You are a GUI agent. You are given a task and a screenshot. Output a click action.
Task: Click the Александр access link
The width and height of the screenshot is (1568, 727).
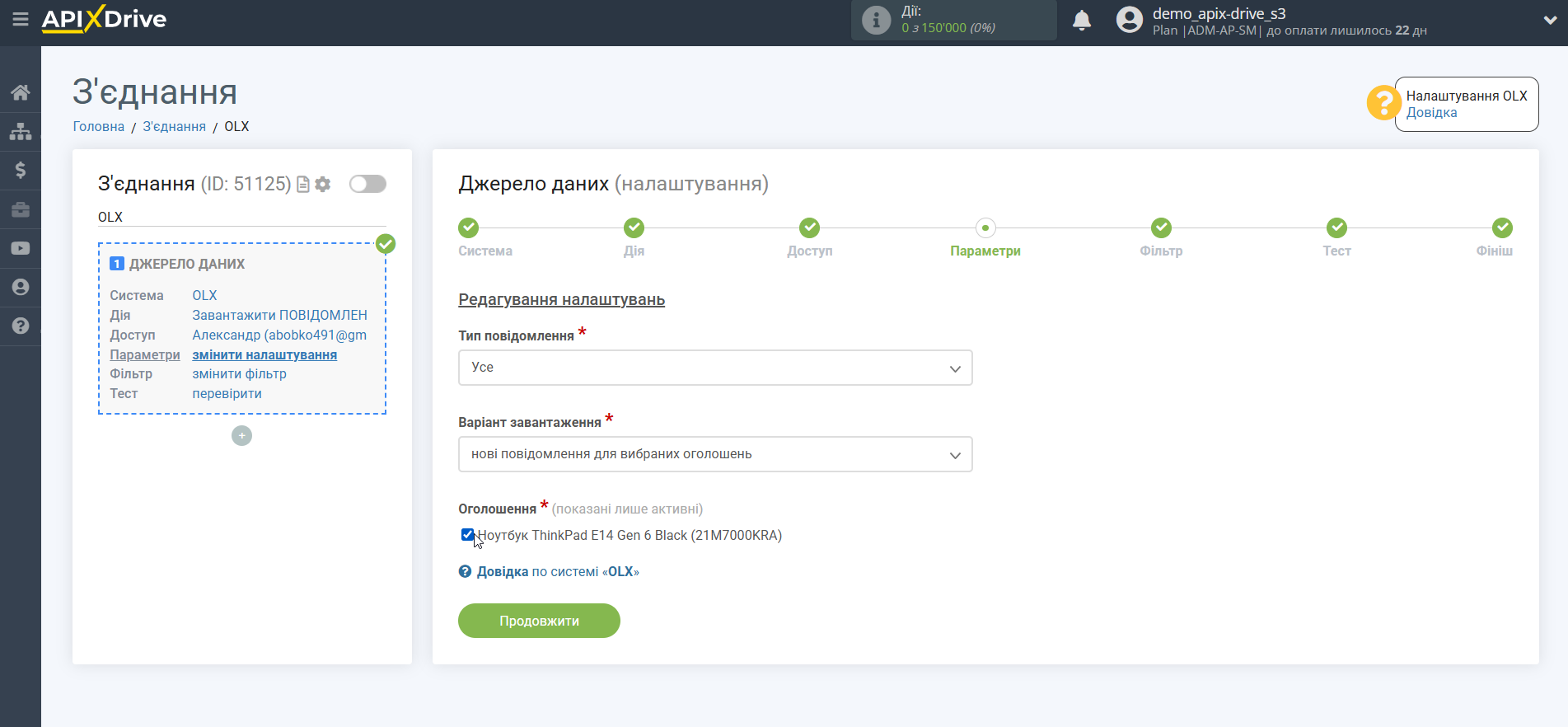279,335
